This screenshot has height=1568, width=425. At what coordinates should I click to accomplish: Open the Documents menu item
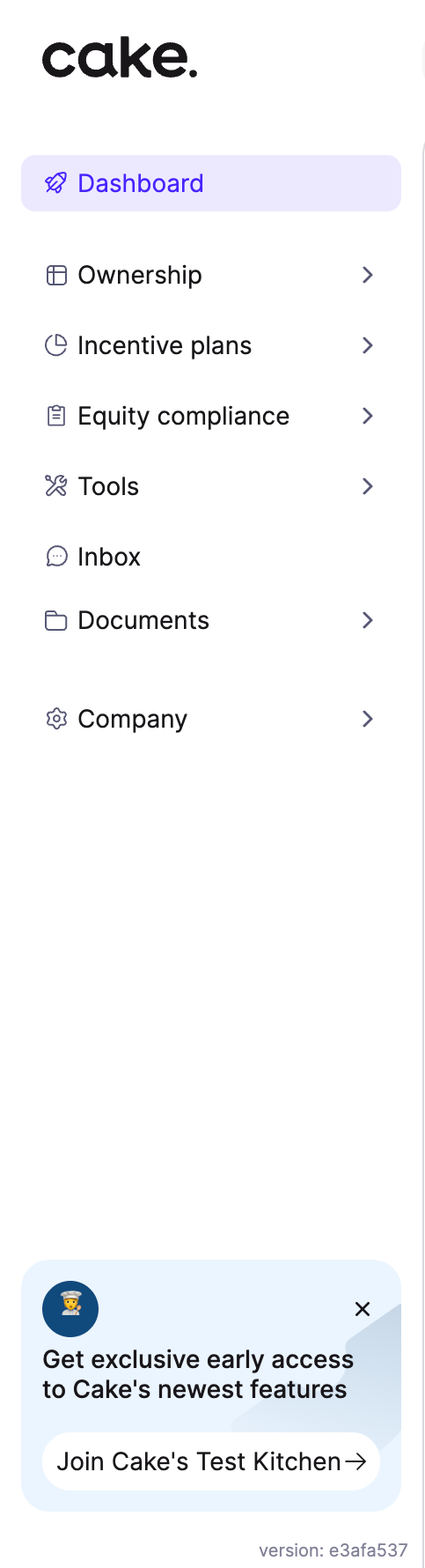pyautogui.click(x=211, y=620)
